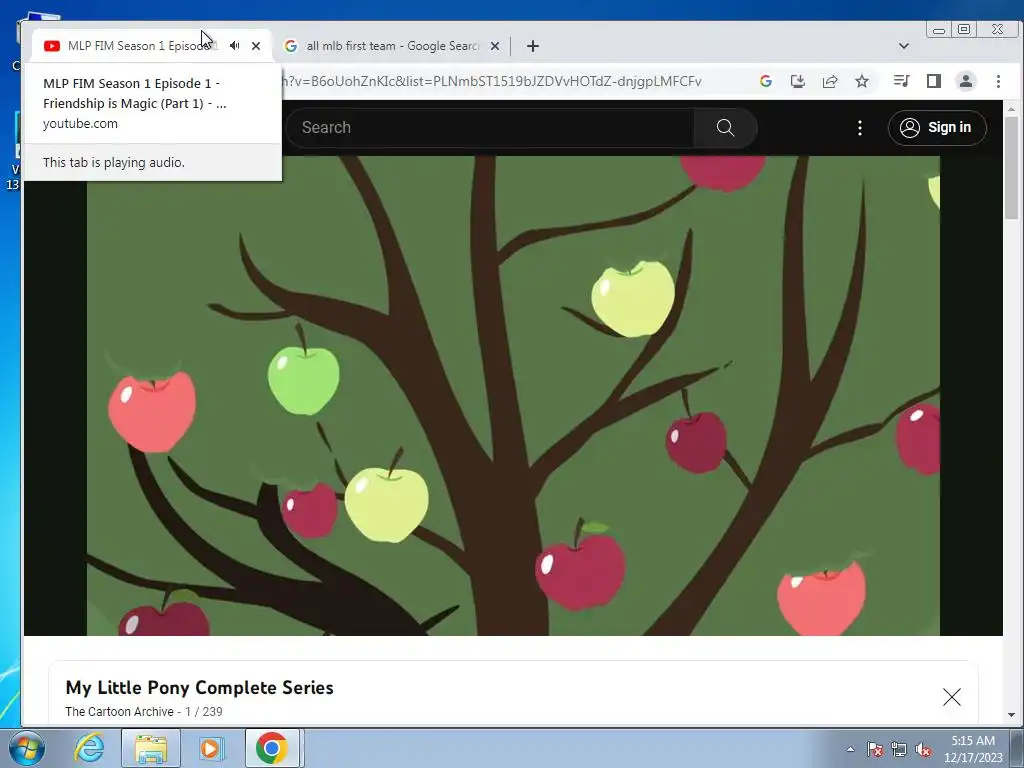Install app via the download icon in address bar
The width and height of the screenshot is (1024, 768).
coord(797,81)
